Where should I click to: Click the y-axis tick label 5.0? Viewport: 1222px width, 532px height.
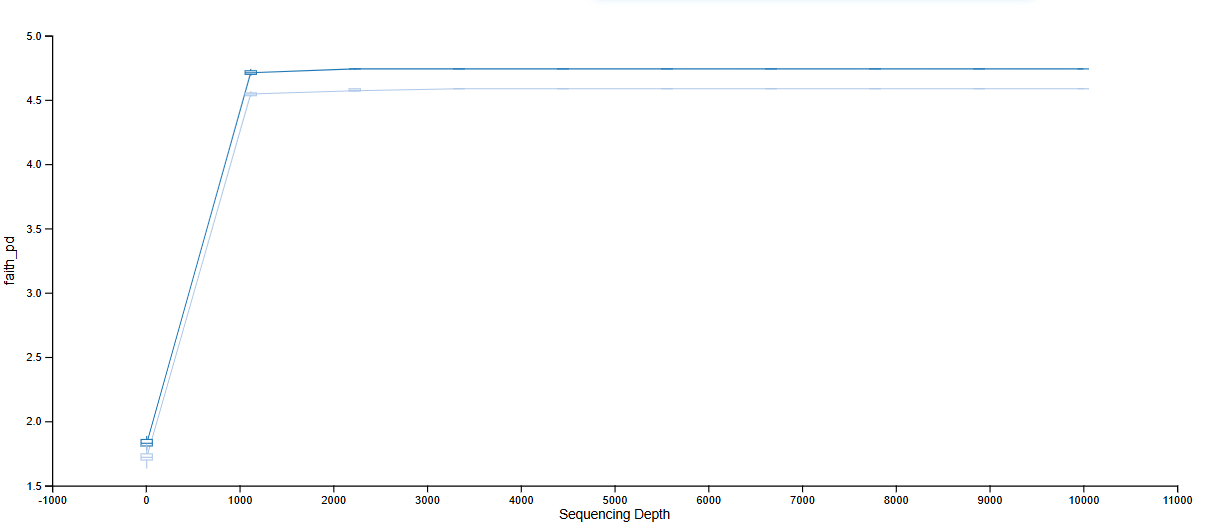click(34, 37)
